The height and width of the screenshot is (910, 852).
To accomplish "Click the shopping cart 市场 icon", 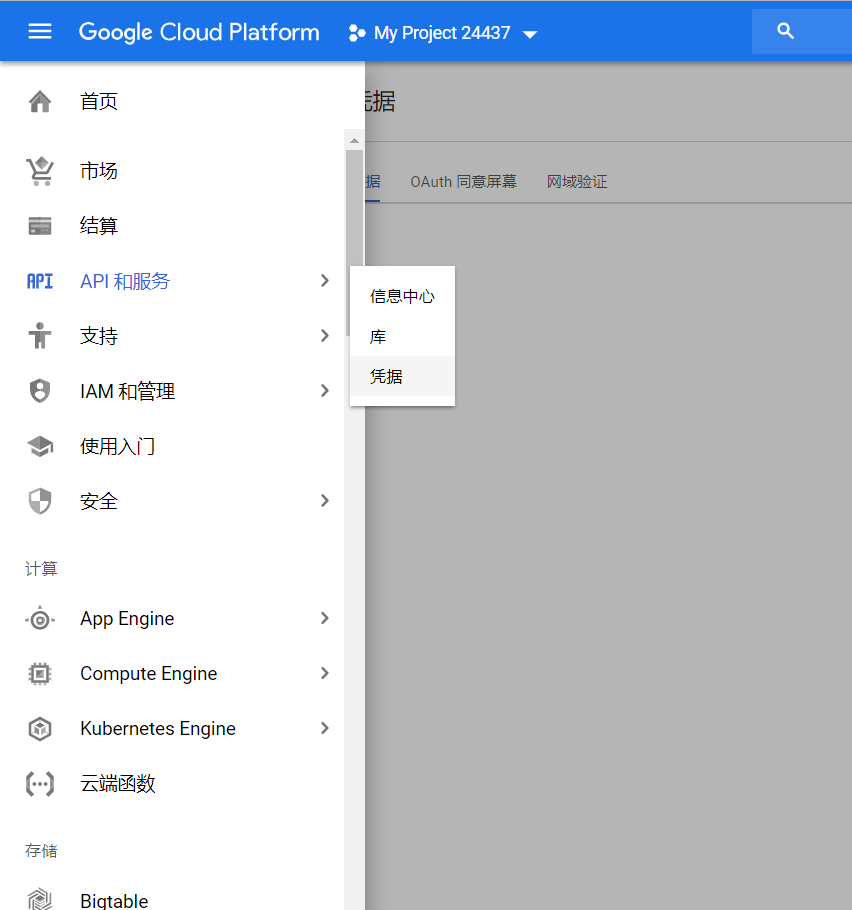I will 40,171.
